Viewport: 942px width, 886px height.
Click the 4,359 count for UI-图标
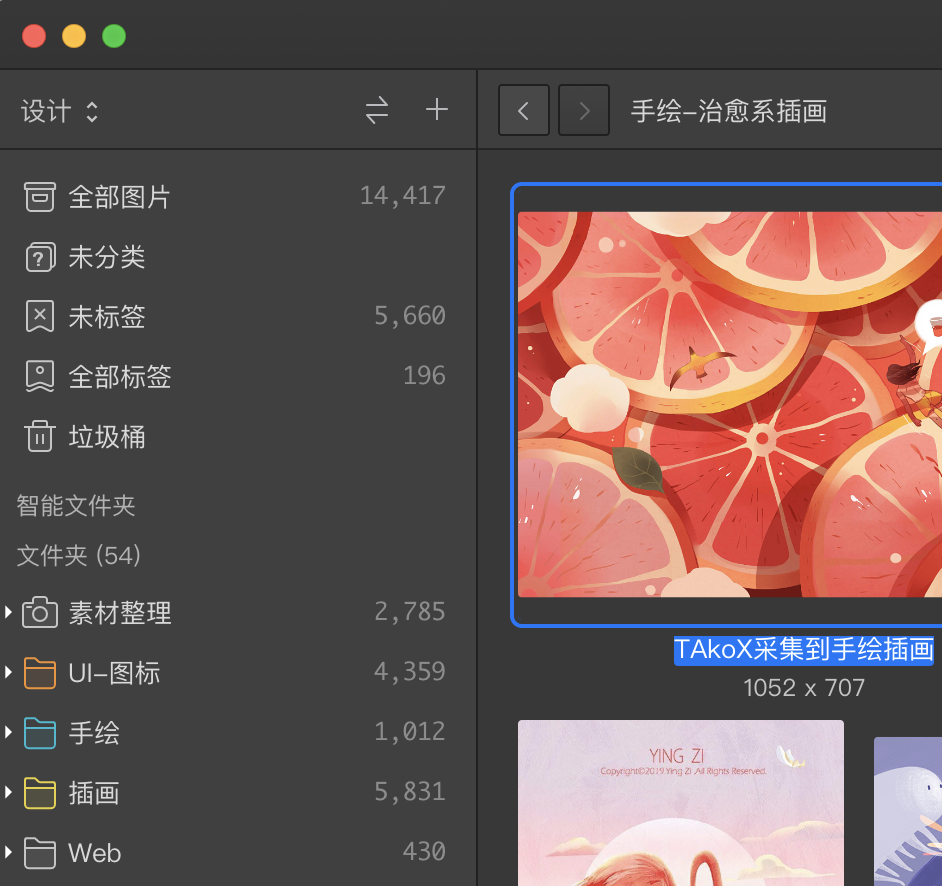tap(410, 672)
